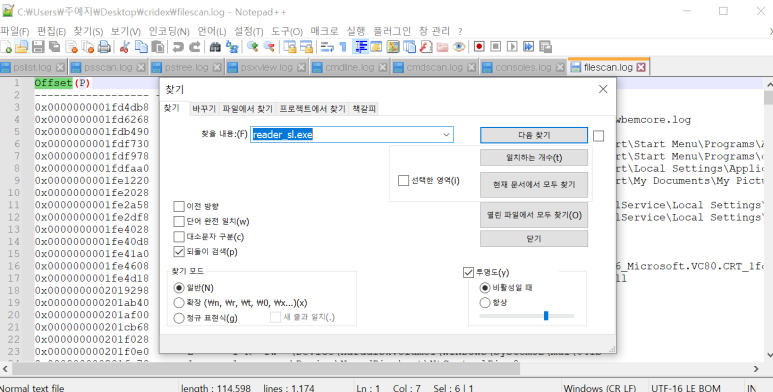
Task: Create a new file with New toolbar icon
Action: click(6, 47)
